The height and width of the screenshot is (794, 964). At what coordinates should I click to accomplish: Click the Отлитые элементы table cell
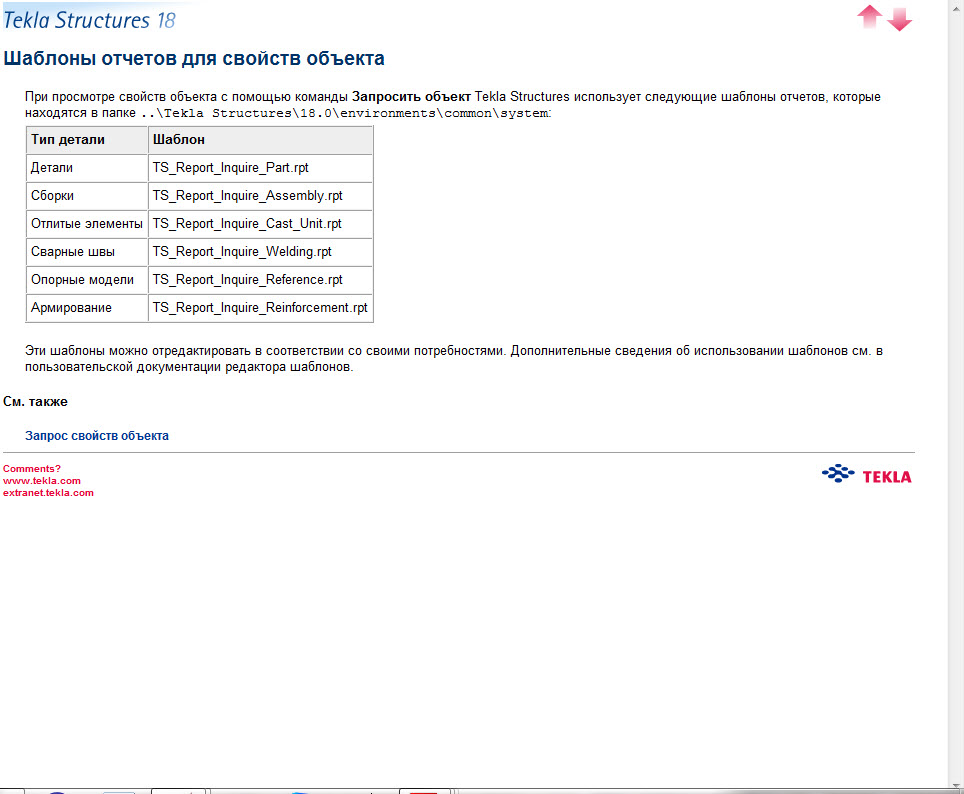pos(87,224)
